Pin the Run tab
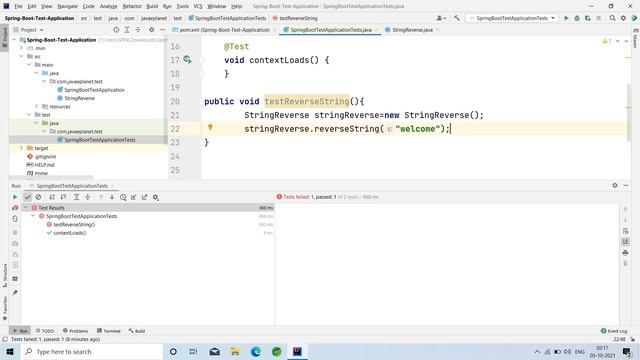Viewport: 640px width, 360px height. point(15,293)
